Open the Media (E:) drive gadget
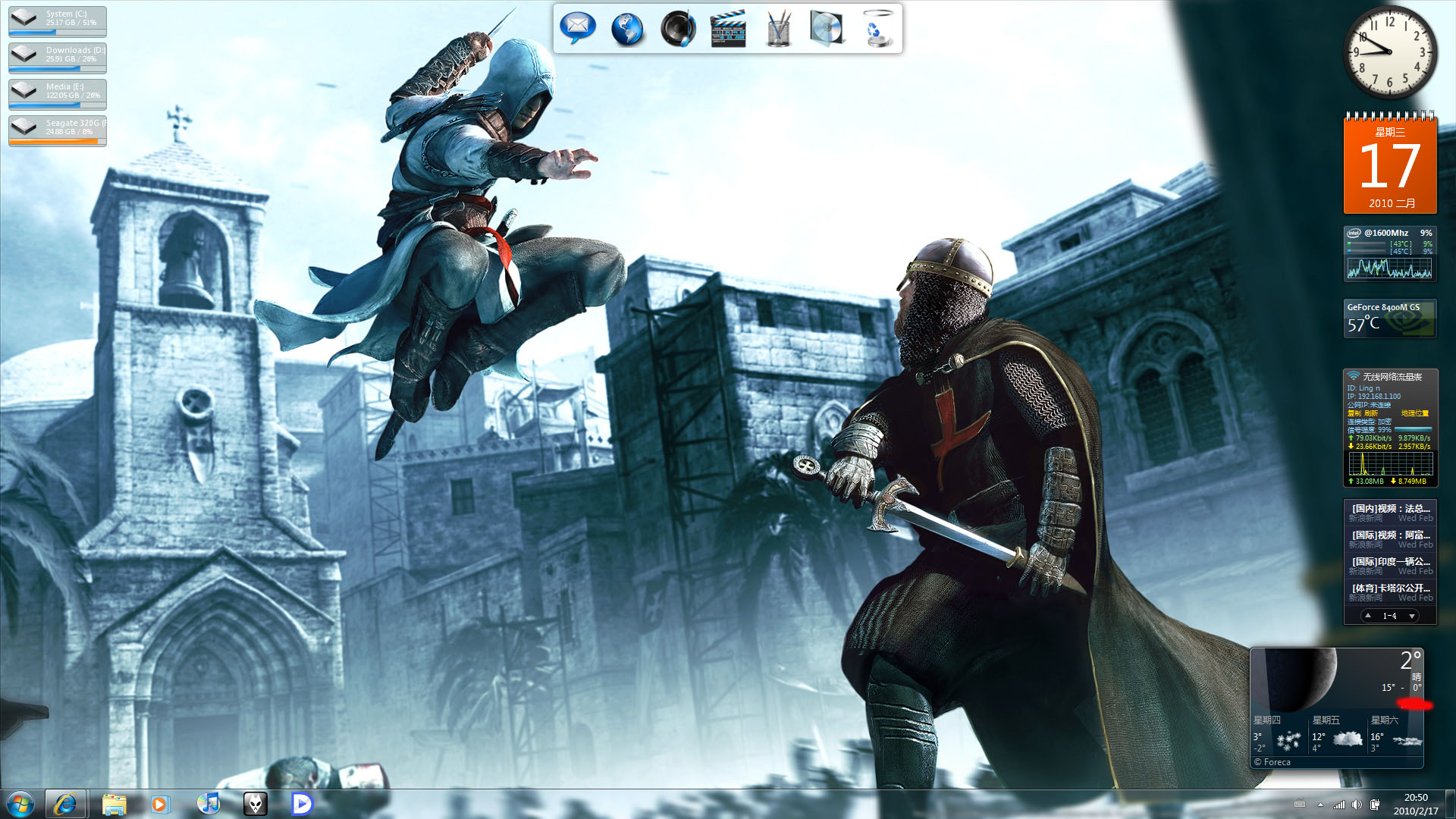The height and width of the screenshot is (819, 1456). click(x=58, y=94)
